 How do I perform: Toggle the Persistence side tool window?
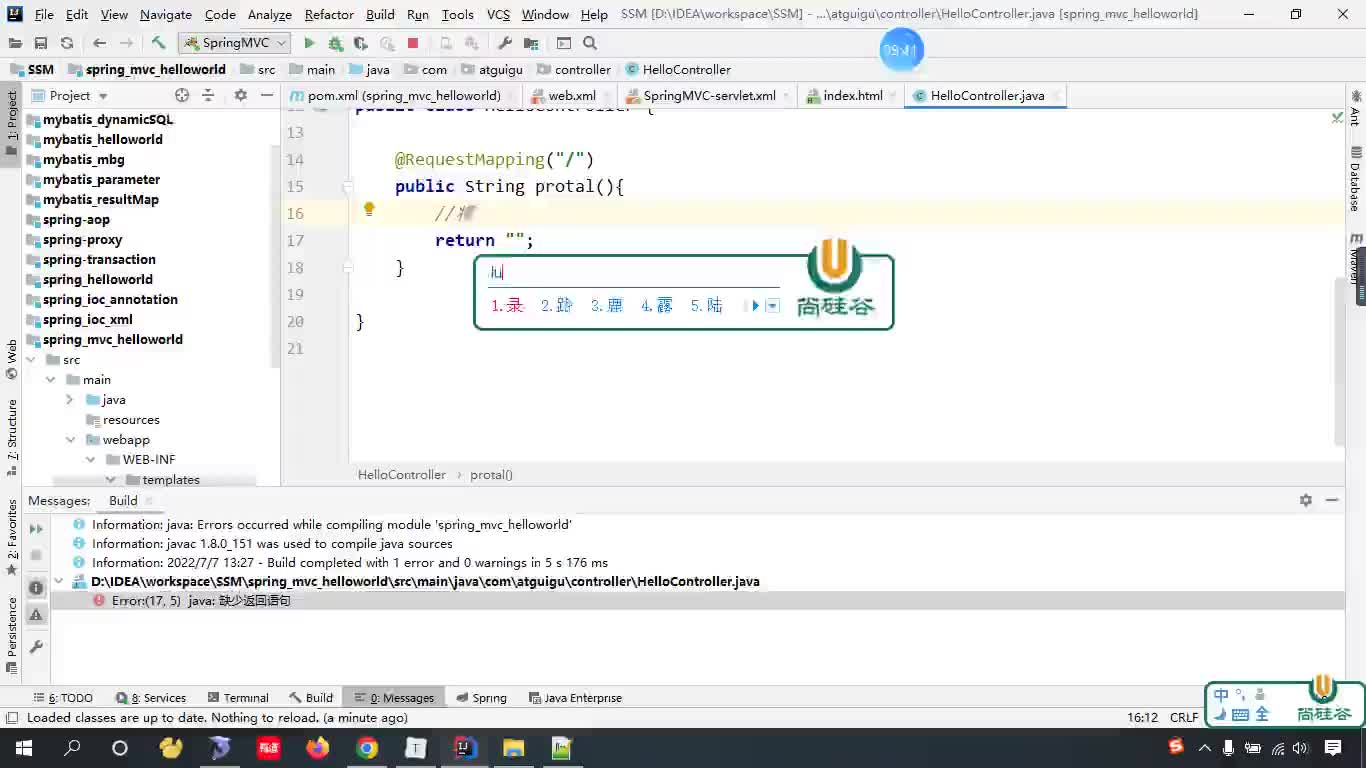11,635
